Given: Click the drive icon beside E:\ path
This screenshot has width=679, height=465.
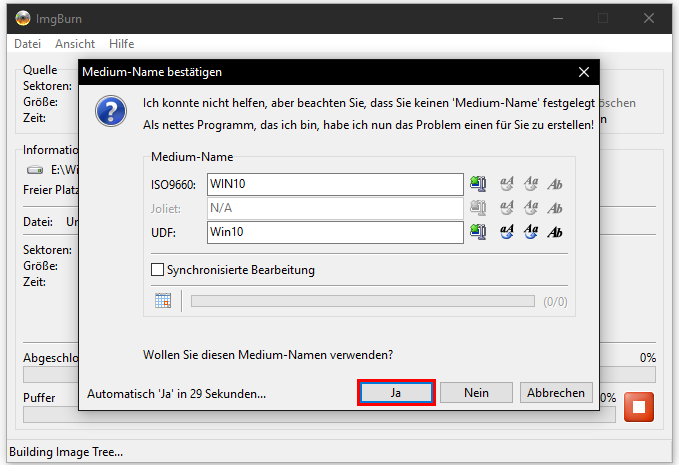Looking at the screenshot, I should (35, 170).
